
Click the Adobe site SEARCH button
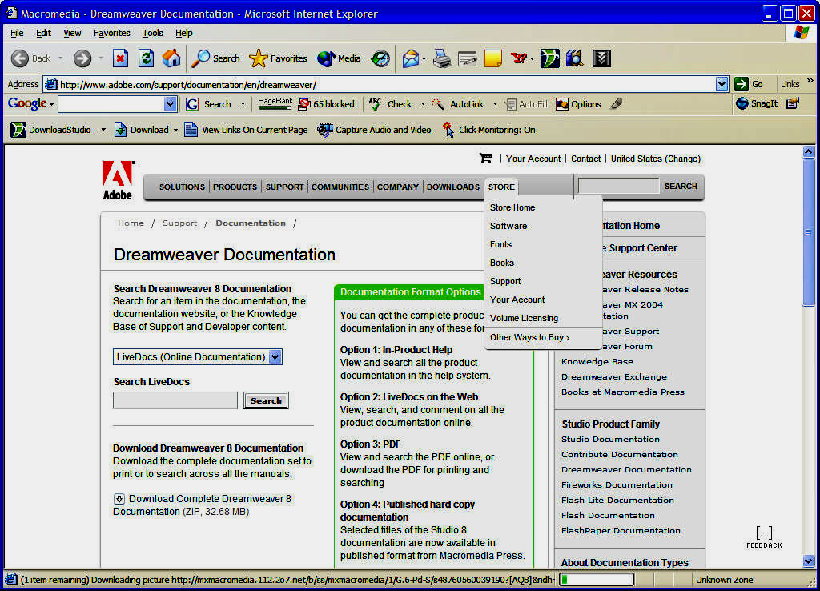(680, 186)
